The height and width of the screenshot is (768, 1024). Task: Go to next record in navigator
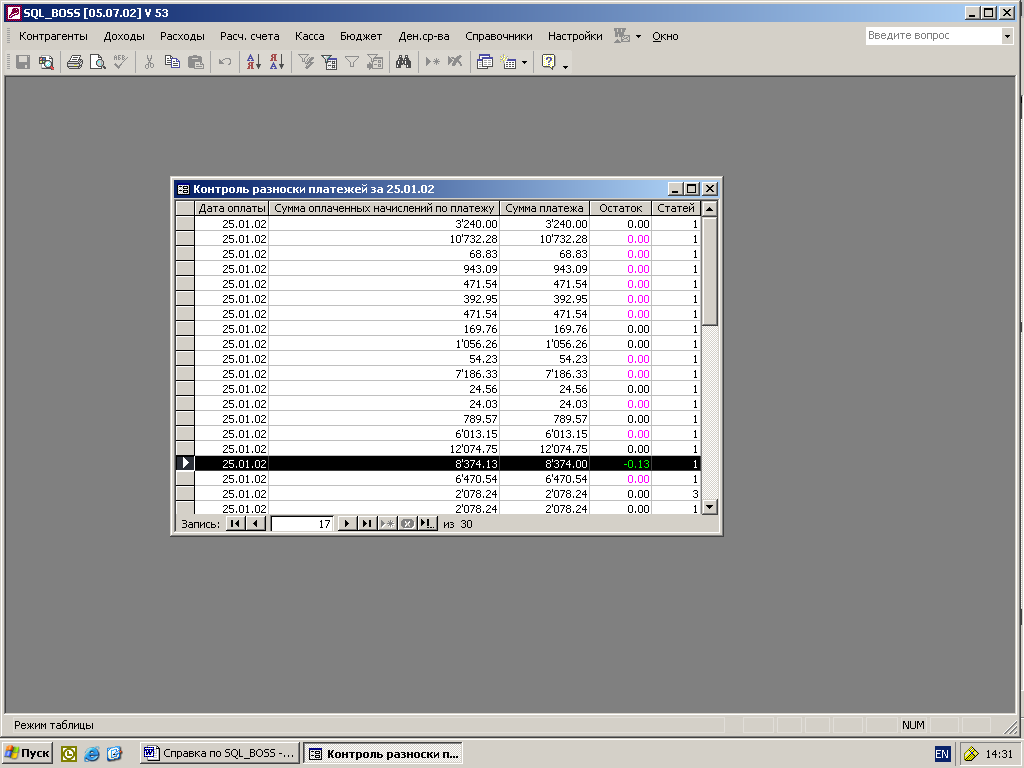click(347, 523)
